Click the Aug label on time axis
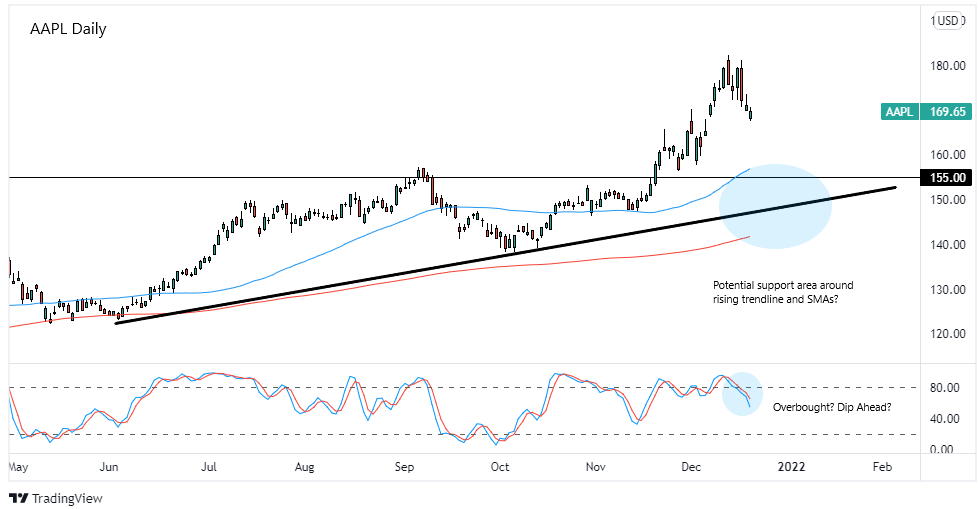This screenshot has height=509, width=979. 304,467
